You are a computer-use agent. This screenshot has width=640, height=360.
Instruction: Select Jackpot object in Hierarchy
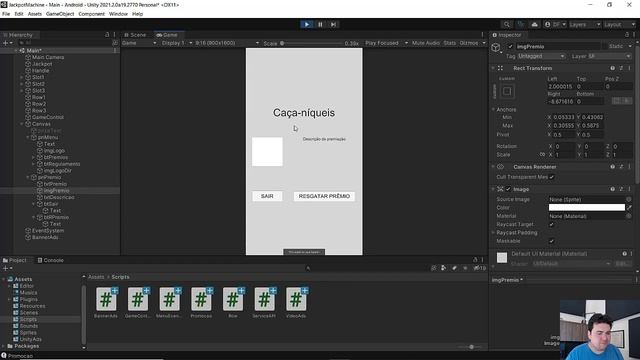coord(42,64)
